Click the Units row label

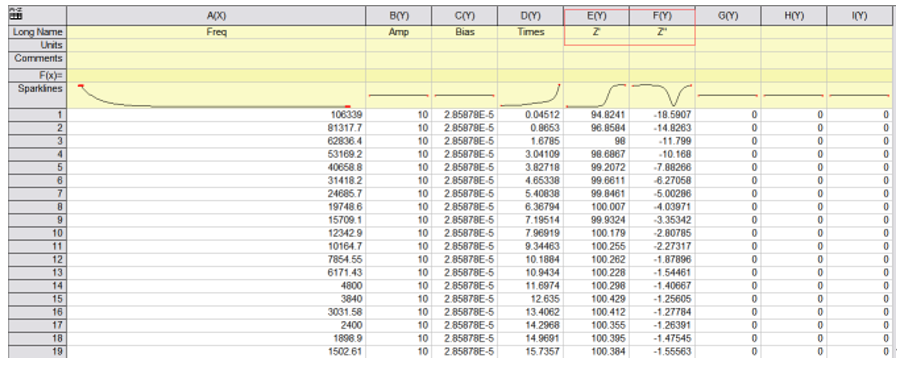[x=37, y=45]
